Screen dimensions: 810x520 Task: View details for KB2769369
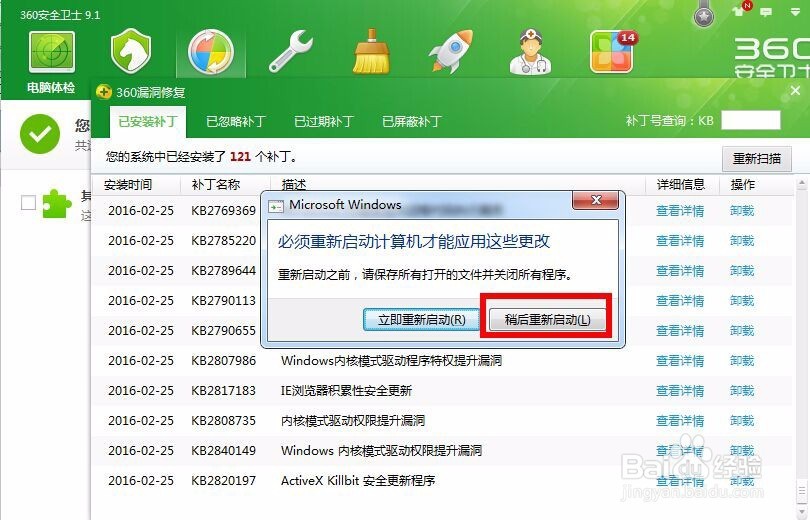click(680, 211)
